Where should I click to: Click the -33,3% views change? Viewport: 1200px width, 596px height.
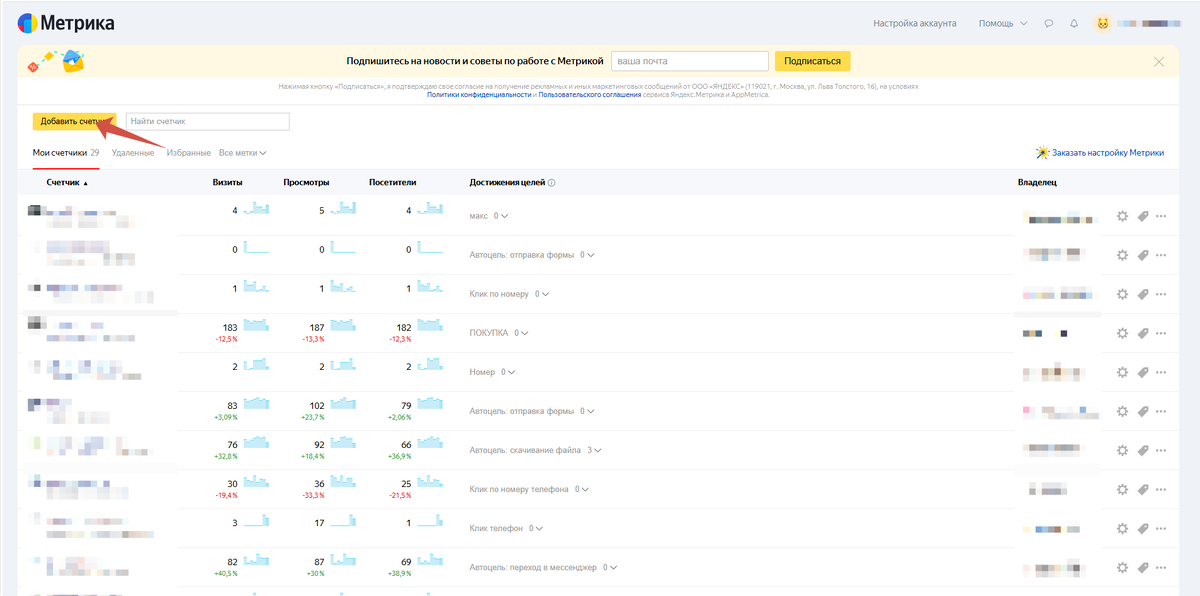click(311, 495)
